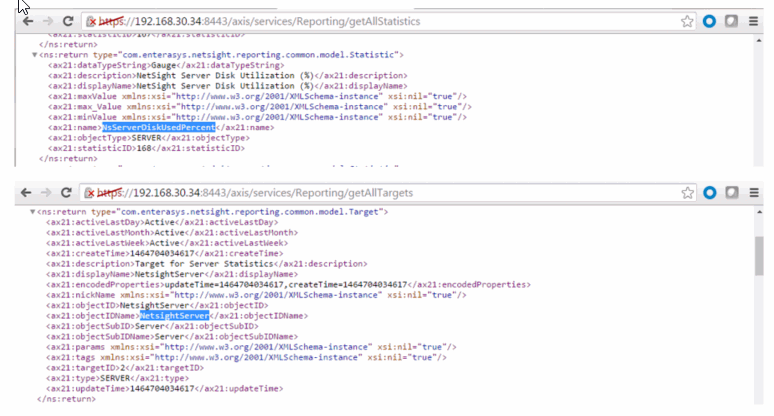Image resolution: width=774 pixels, height=416 pixels.
Task: Reload the getAllTargets page
Action: point(66,192)
